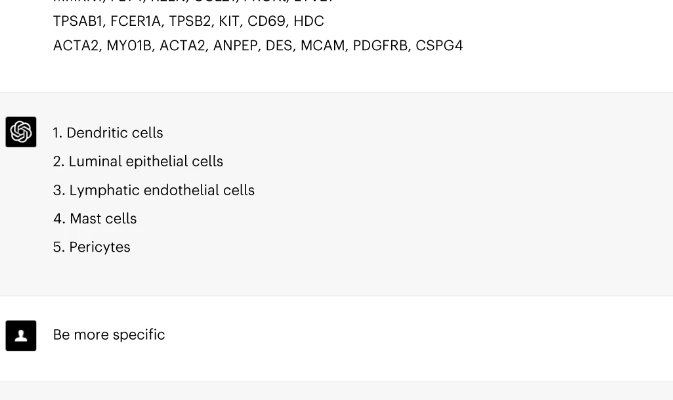Click the user profile avatar icon
The image size is (673, 400).
[x=21, y=335]
